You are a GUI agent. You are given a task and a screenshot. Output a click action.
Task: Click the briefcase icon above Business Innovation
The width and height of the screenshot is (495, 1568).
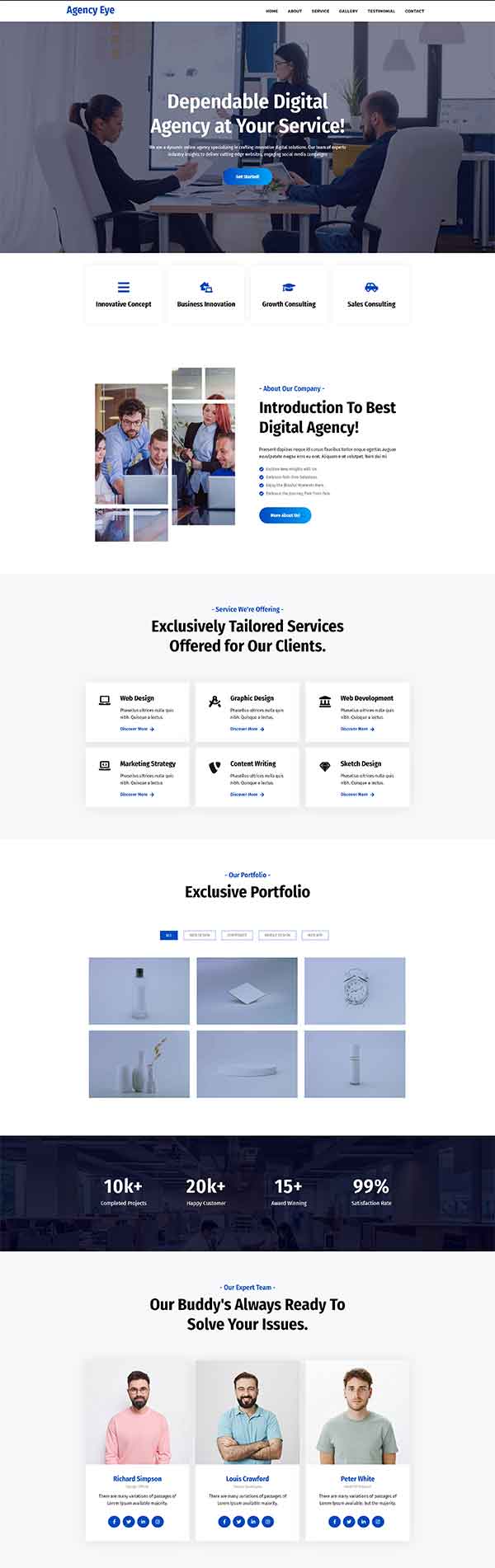click(x=205, y=288)
